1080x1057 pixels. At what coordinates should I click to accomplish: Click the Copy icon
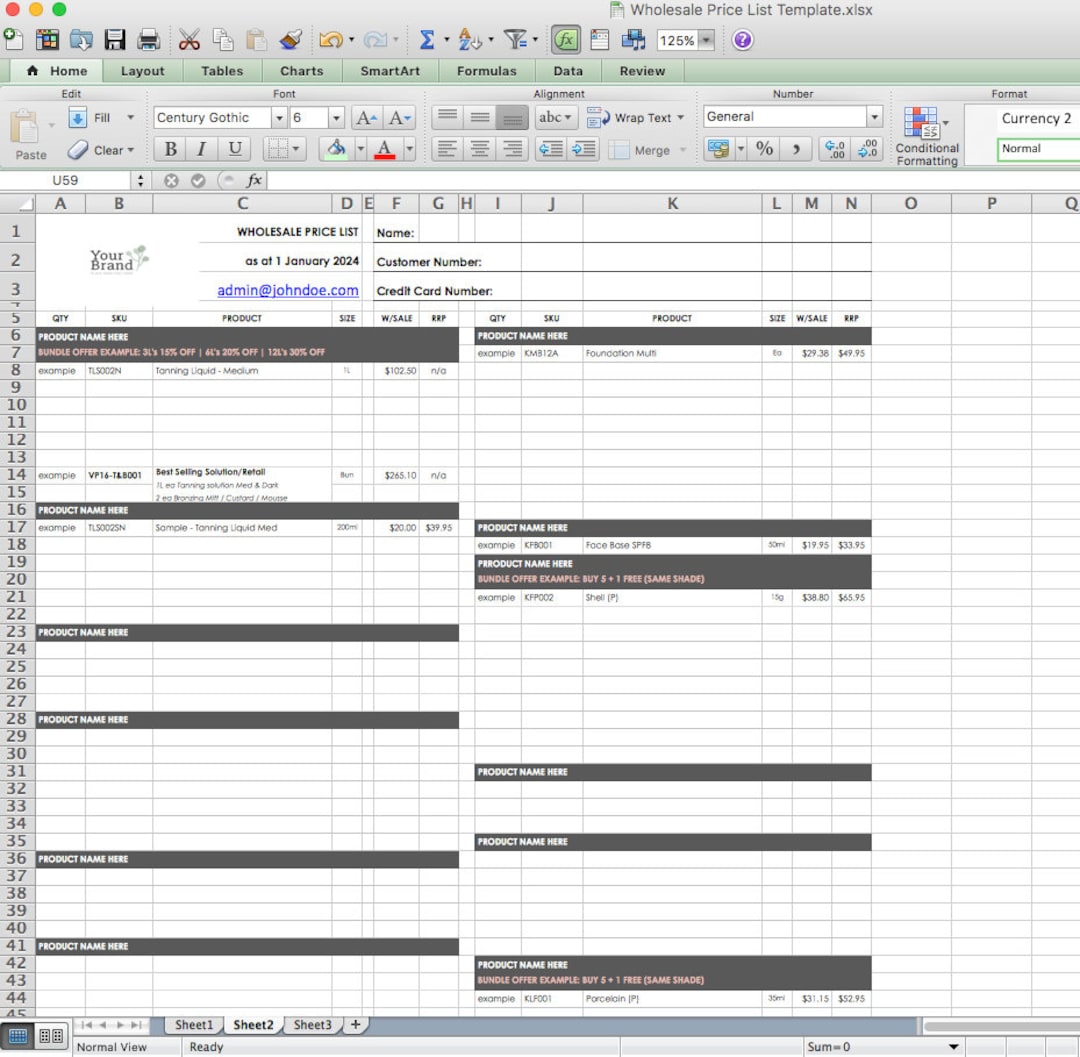tap(222, 39)
